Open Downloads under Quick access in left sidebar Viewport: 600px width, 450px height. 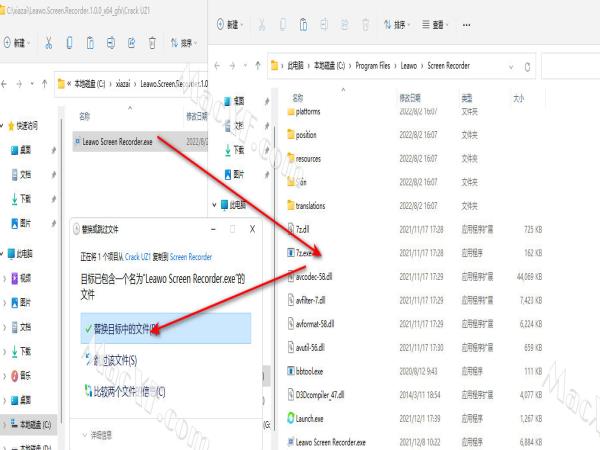tap(21, 199)
